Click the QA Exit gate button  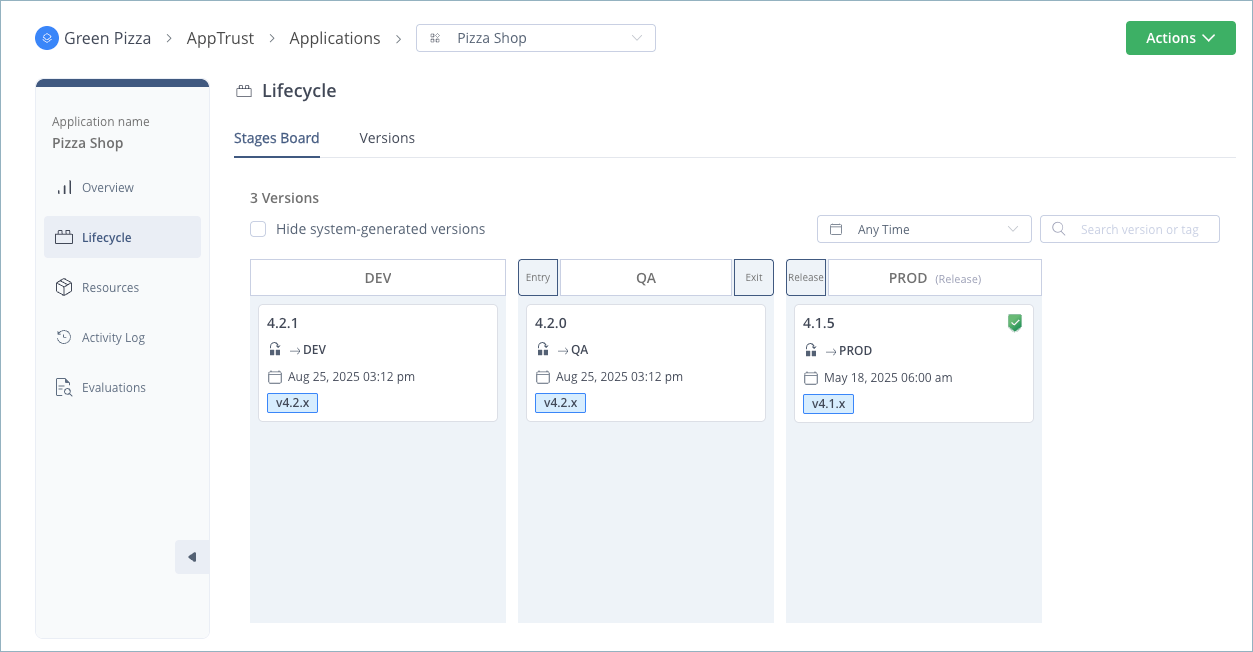[x=754, y=278]
